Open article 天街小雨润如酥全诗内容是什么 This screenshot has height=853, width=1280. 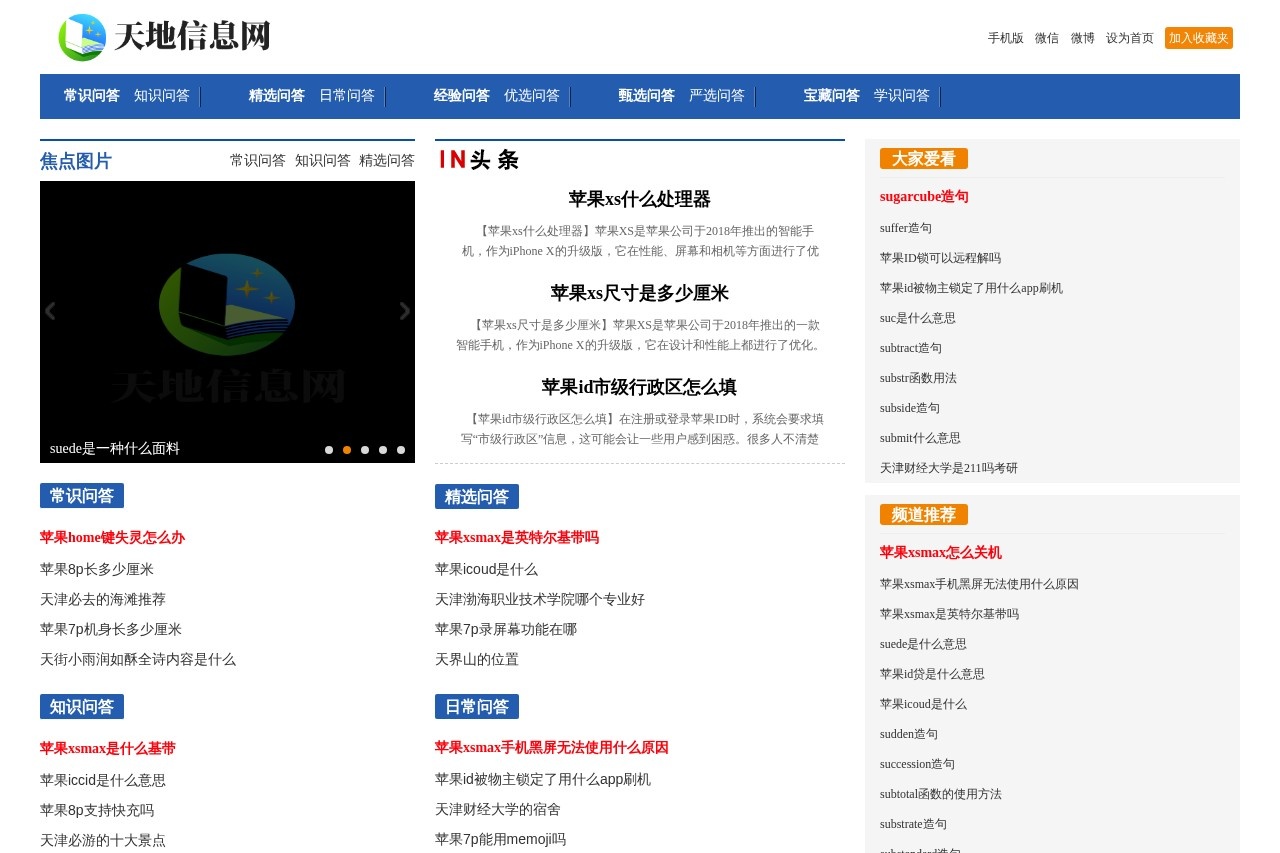coord(138,659)
